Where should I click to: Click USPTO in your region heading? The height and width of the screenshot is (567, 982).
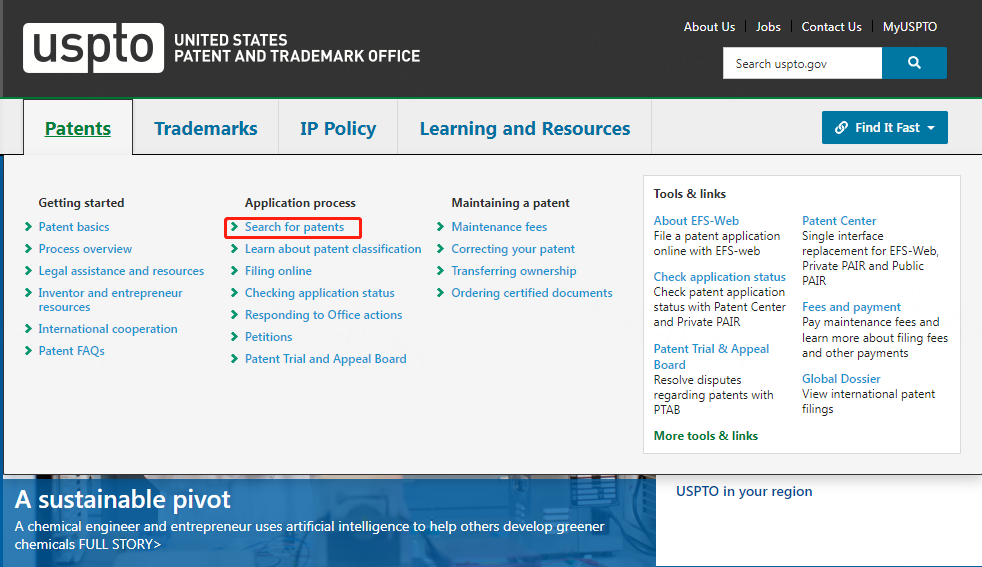pos(744,491)
